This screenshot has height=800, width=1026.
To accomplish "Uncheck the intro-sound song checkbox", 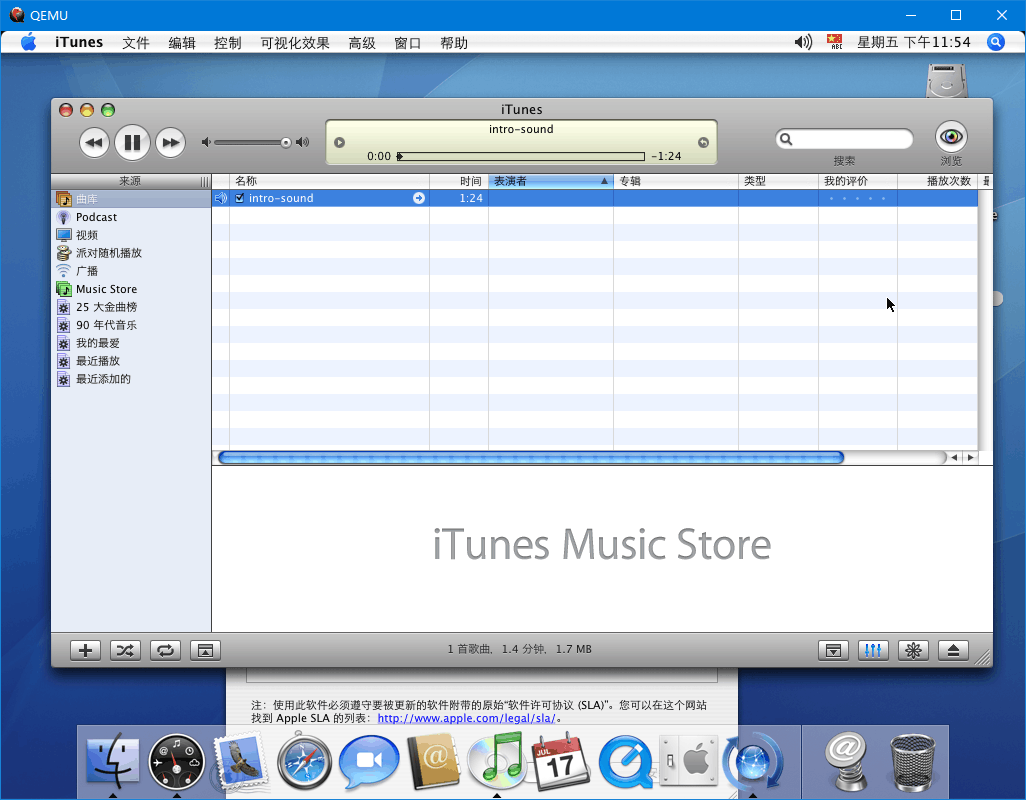I will 239,198.
